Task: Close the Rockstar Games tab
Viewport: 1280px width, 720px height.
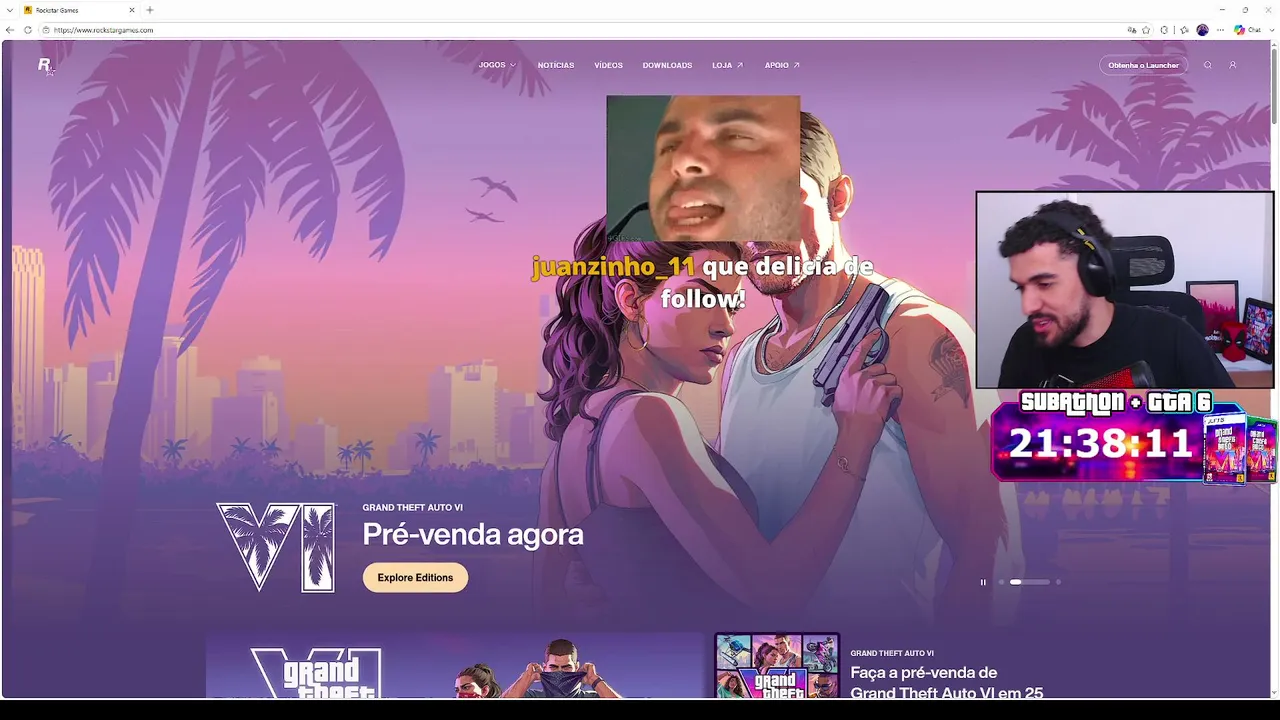Action: tap(131, 10)
